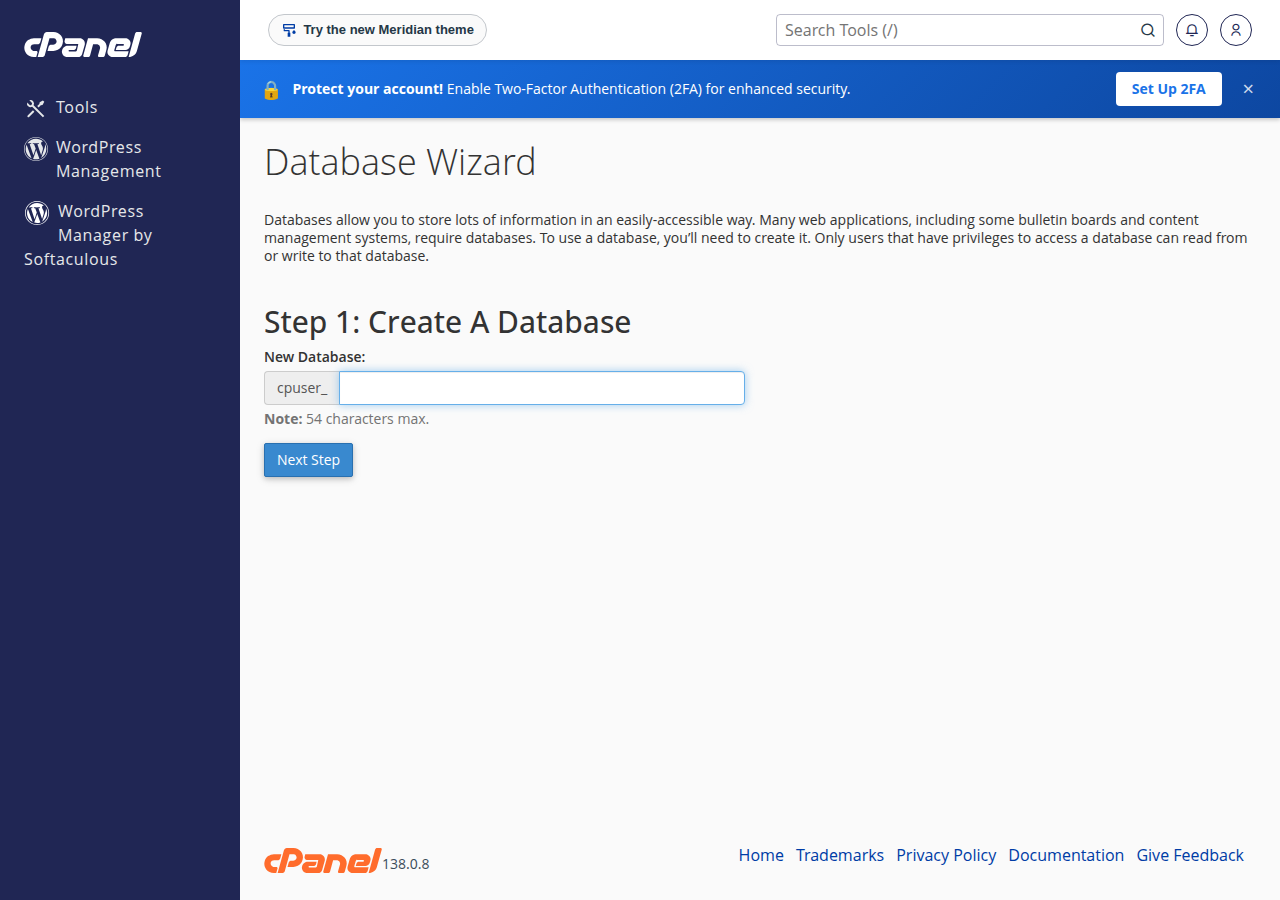
Task: Click the search magnifier icon
Action: pyautogui.click(x=1148, y=30)
